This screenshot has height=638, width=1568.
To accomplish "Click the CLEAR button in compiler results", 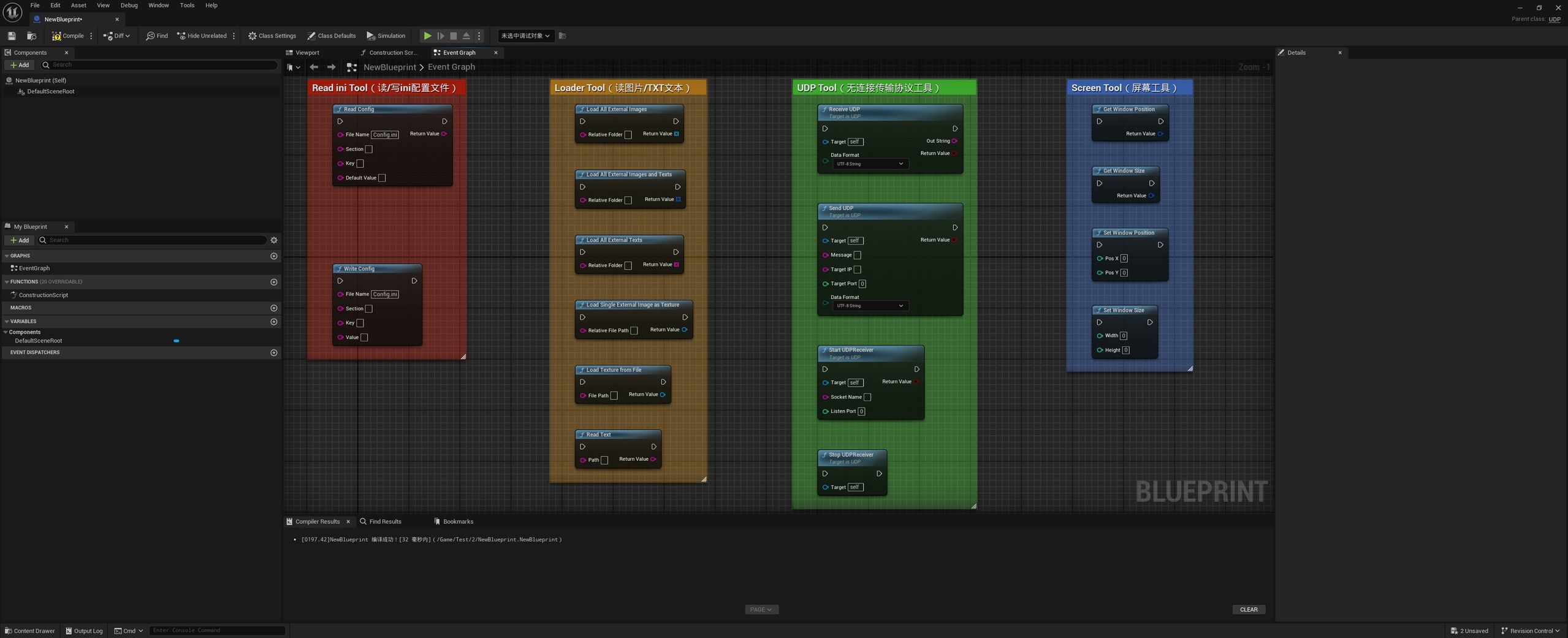I will pos(1248,609).
